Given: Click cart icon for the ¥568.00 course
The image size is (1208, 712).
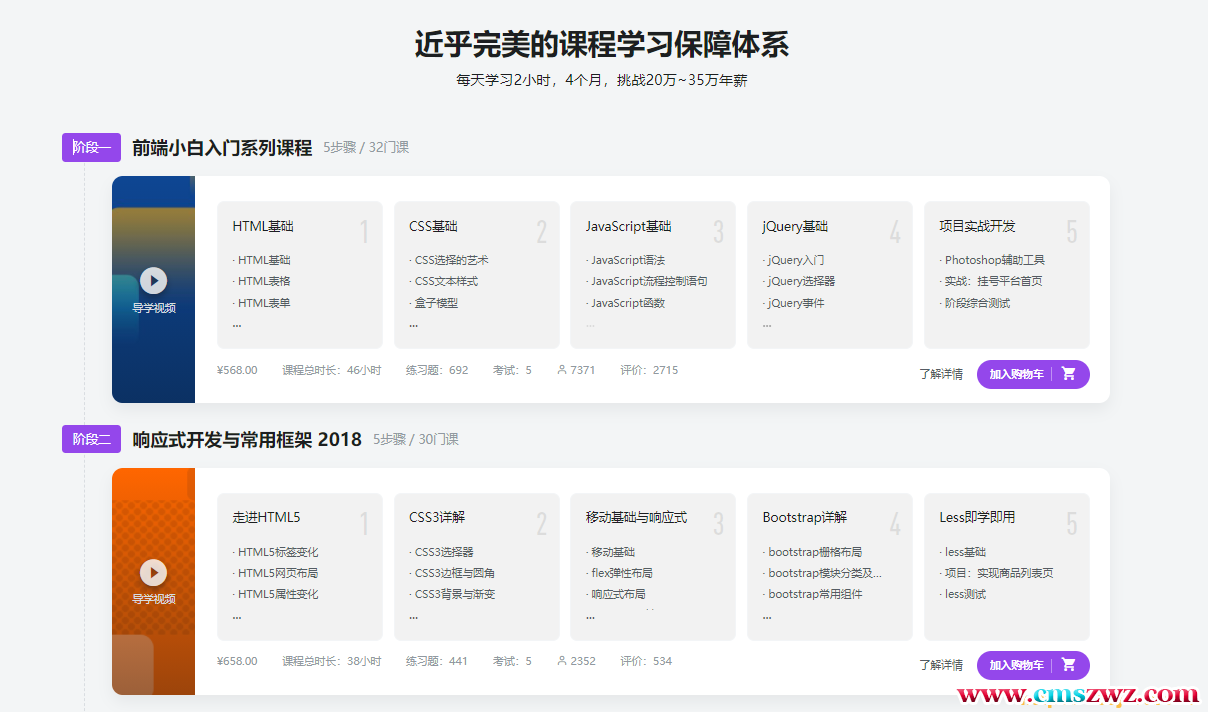Looking at the screenshot, I should 1068,374.
